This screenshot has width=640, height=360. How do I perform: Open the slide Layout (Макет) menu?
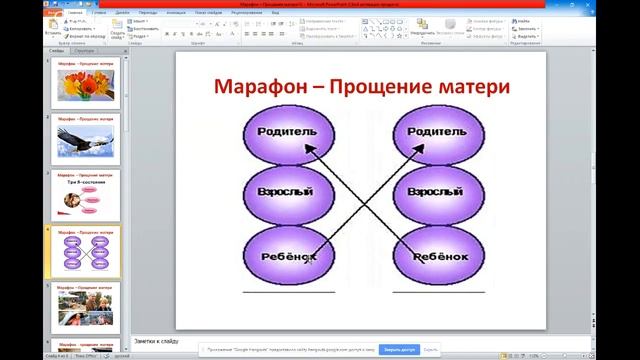pos(138,21)
